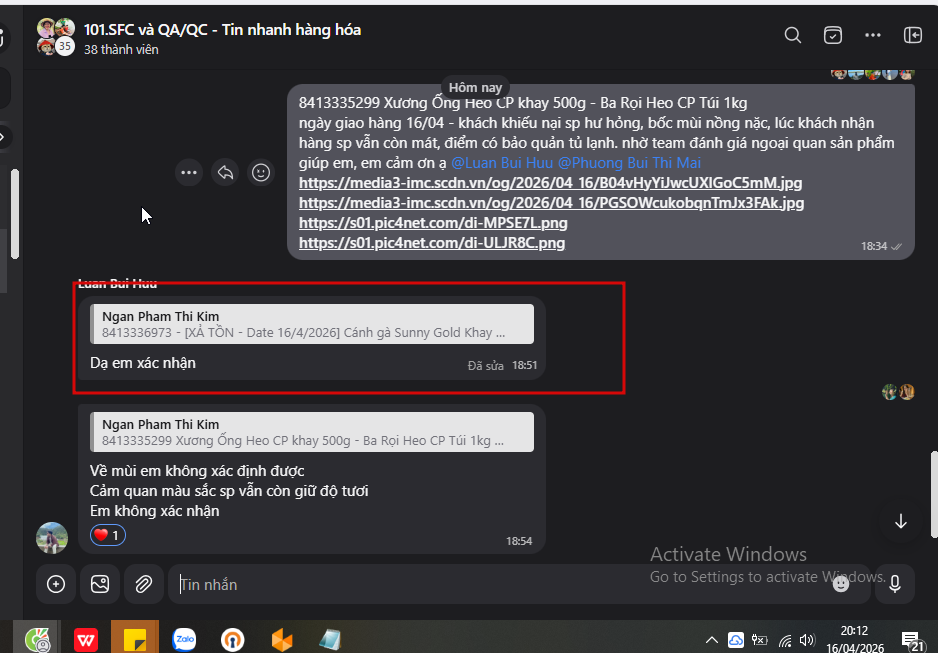
Task: Click the heart reaction with count 1
Action: coord(108,535)
